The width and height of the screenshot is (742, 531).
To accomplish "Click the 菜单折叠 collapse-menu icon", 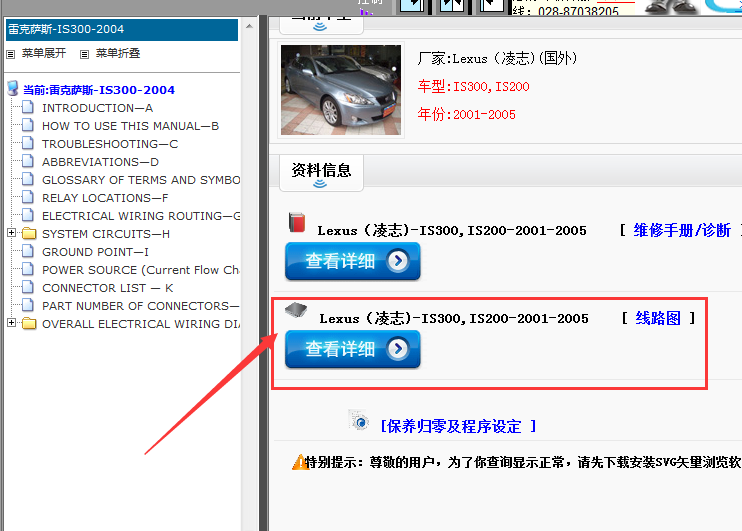I will (84, 54).
